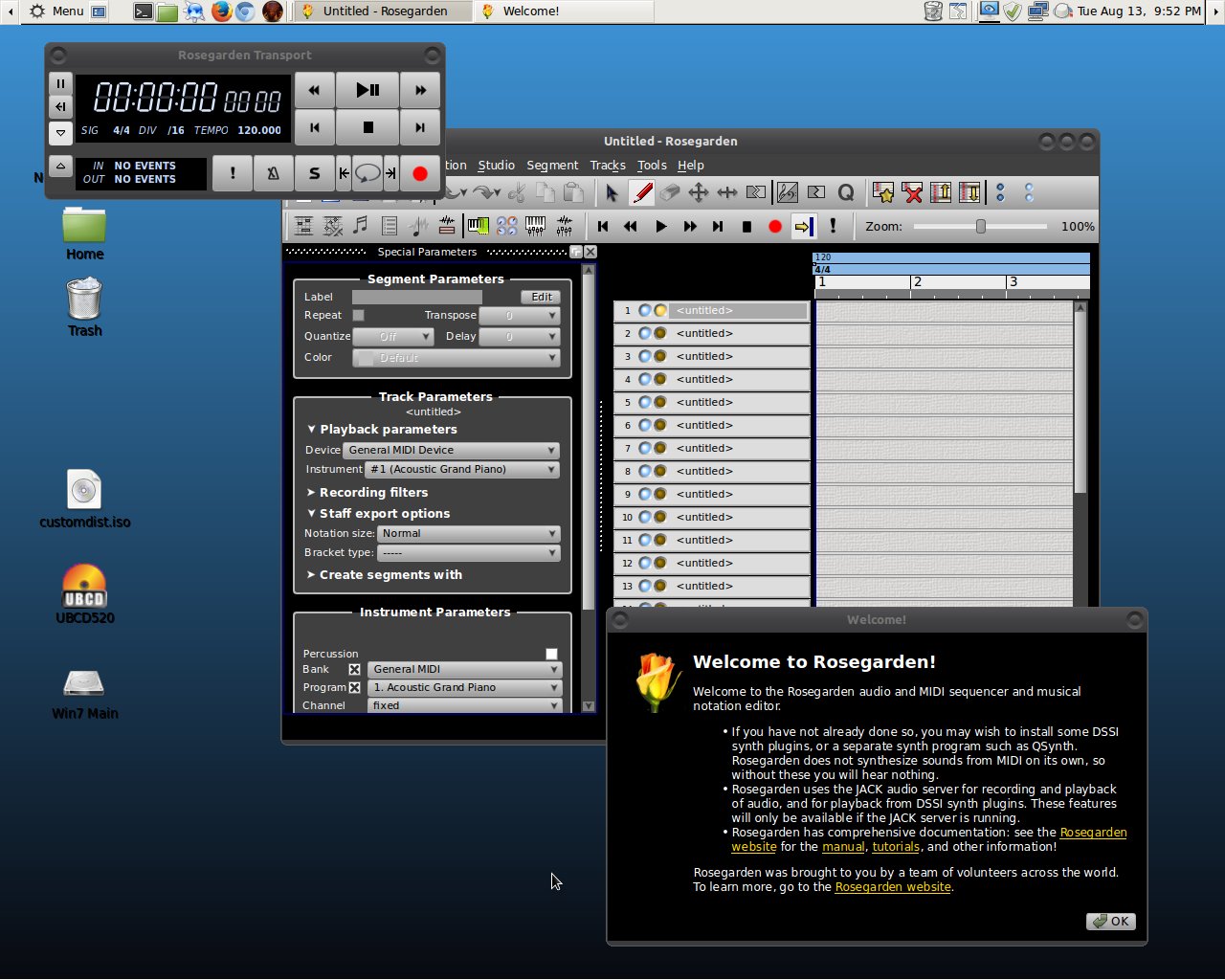Viewport: 1225px width, 980px height.
Task: Select track 3 labeled untitled
Action: point(704,356)
